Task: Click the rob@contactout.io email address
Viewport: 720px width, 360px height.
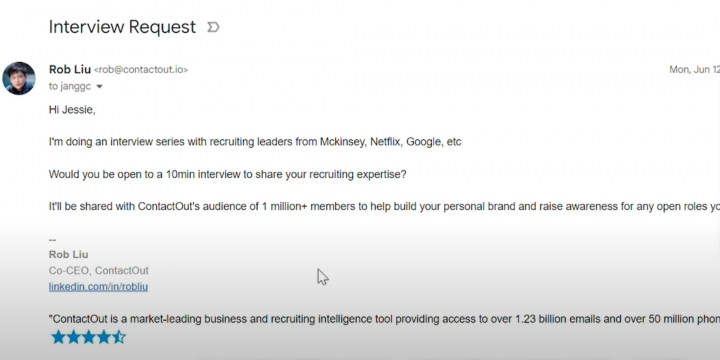Action: click(141, 70)
